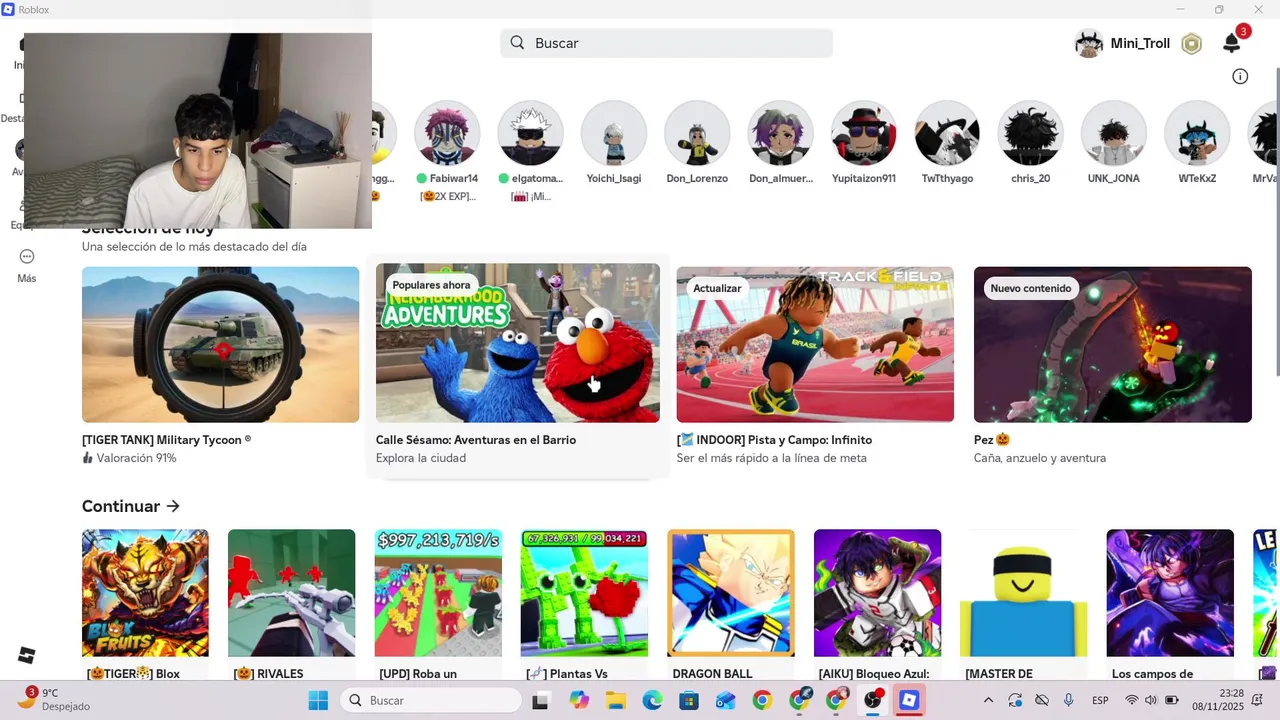Open the Más sidebar menu icon

[x=27, y=257]
